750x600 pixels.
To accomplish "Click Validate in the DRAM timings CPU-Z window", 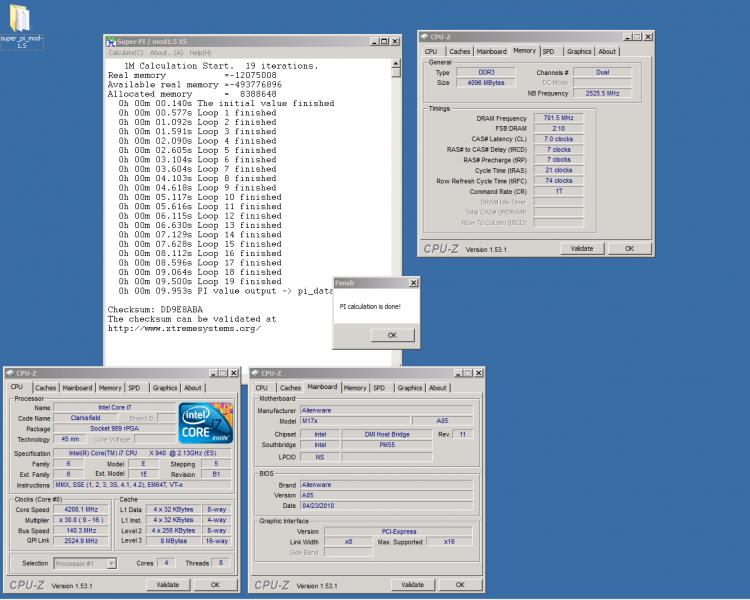I will pyautogui.click(x=582, y=248).
